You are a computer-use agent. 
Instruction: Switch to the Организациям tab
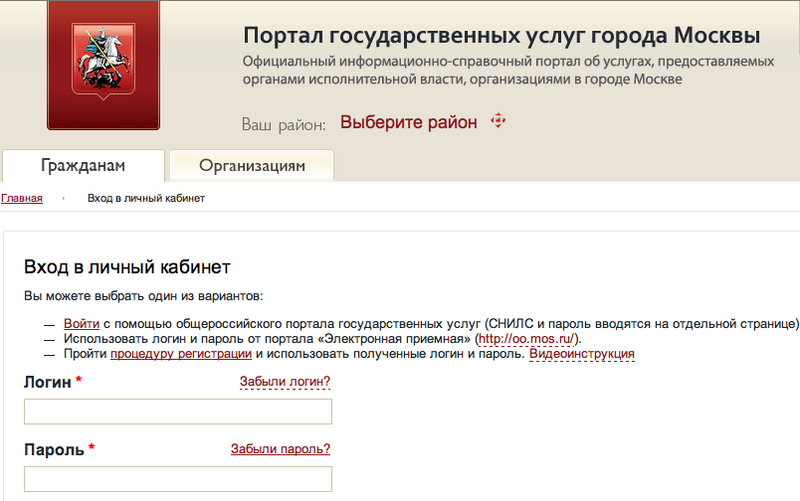click(x=252, y=165)
